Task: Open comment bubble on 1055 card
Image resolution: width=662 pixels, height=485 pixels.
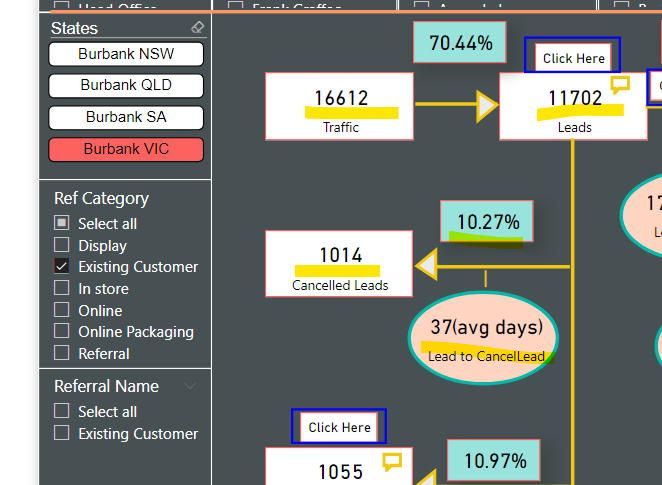Action: (392, 461)
